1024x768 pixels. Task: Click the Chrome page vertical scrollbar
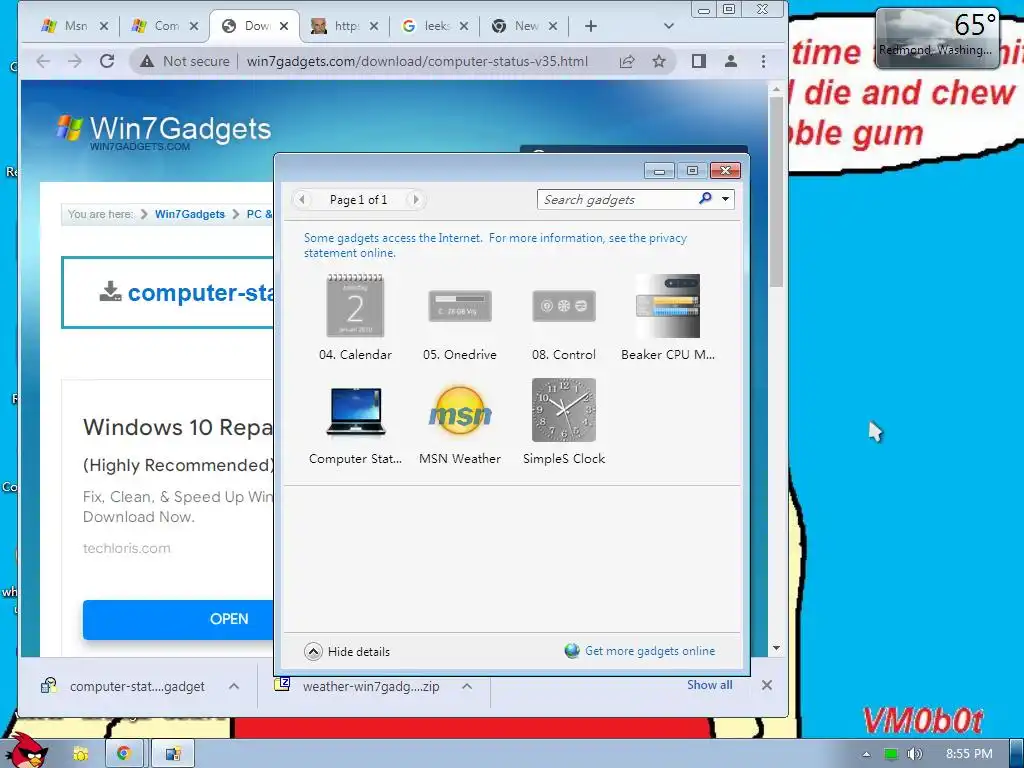click(x=776, y=193)
